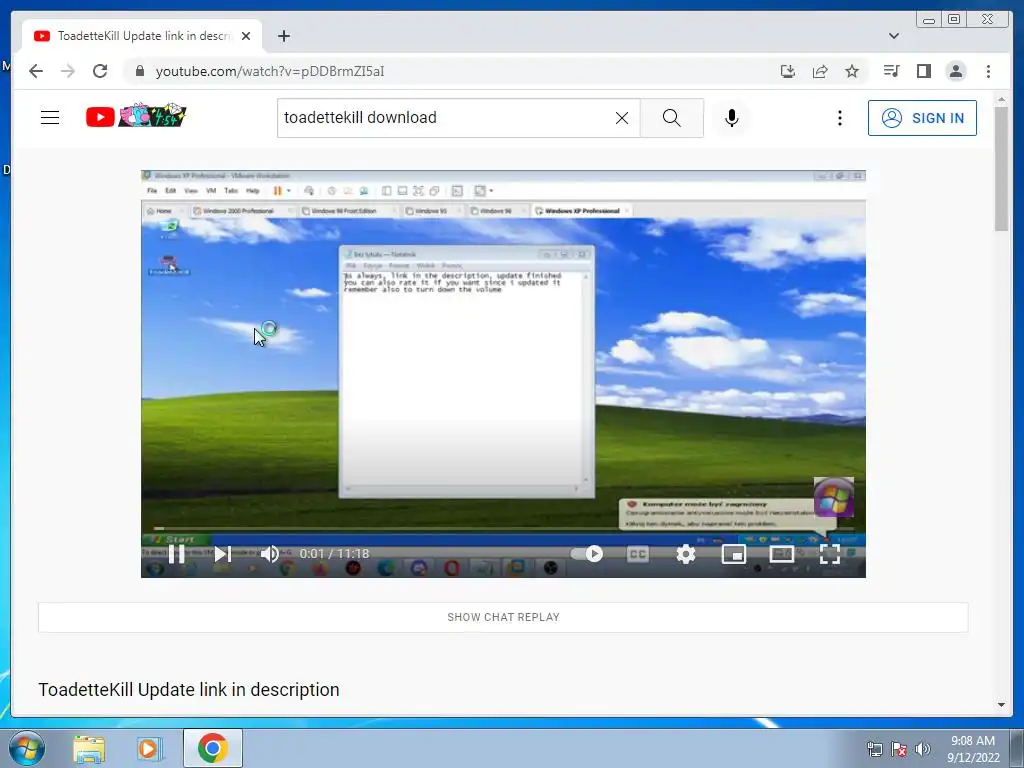The height and width of the screenshot is (768, 1024).
Task: Click the address bar lock icon
Action: (x=139, y=71)
